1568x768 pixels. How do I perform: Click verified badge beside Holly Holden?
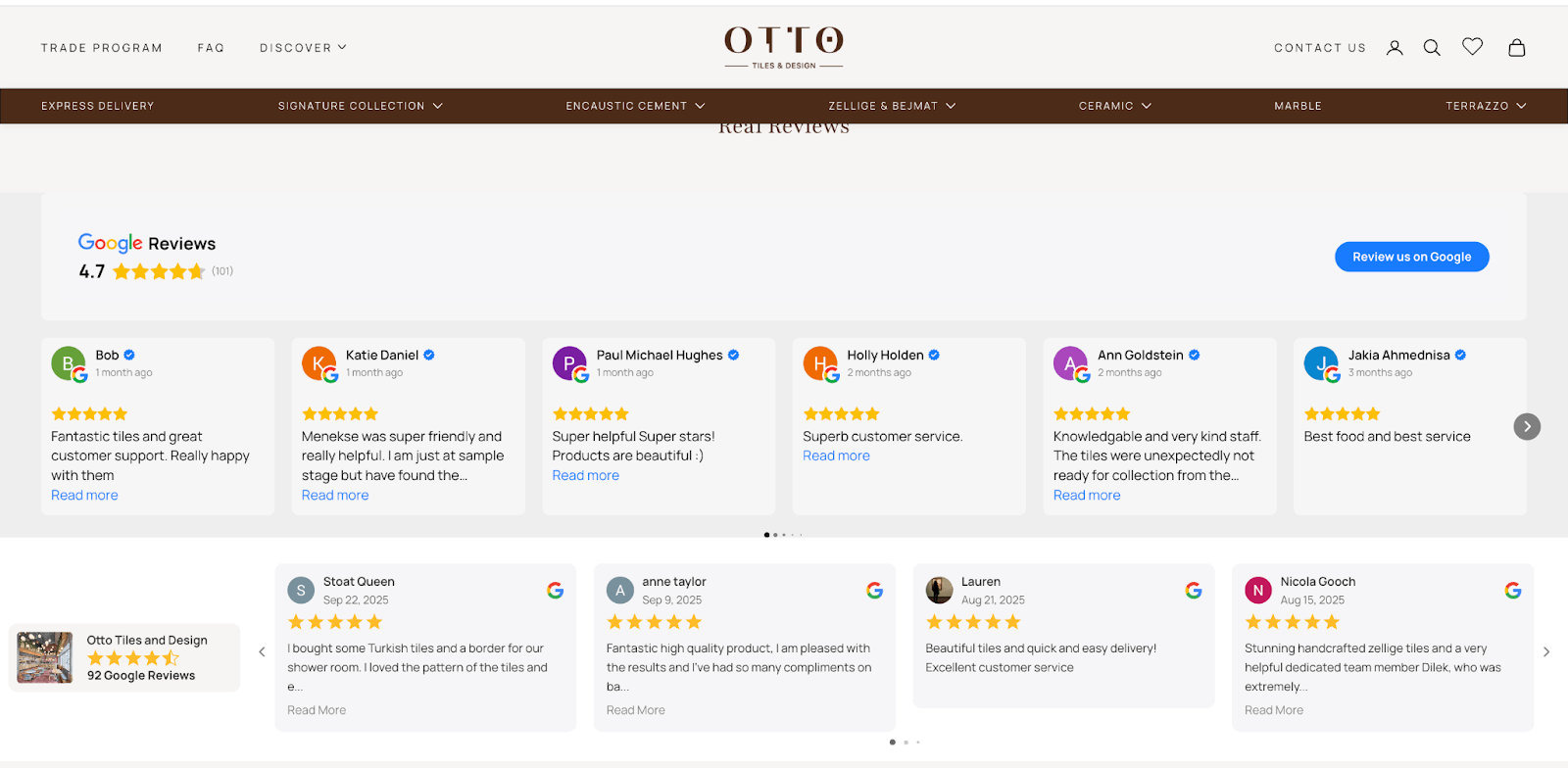[x=934, y=355]
